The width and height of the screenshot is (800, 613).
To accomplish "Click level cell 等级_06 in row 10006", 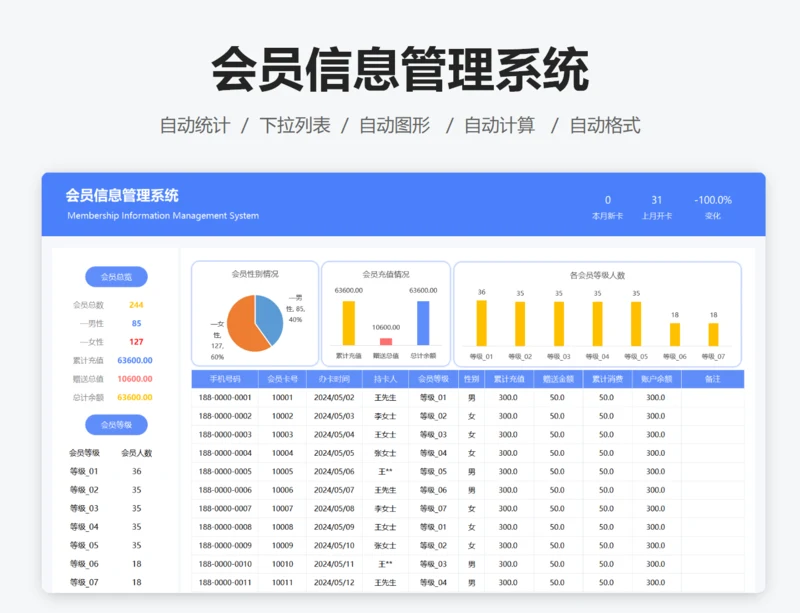I will click(x=433, y=490).
